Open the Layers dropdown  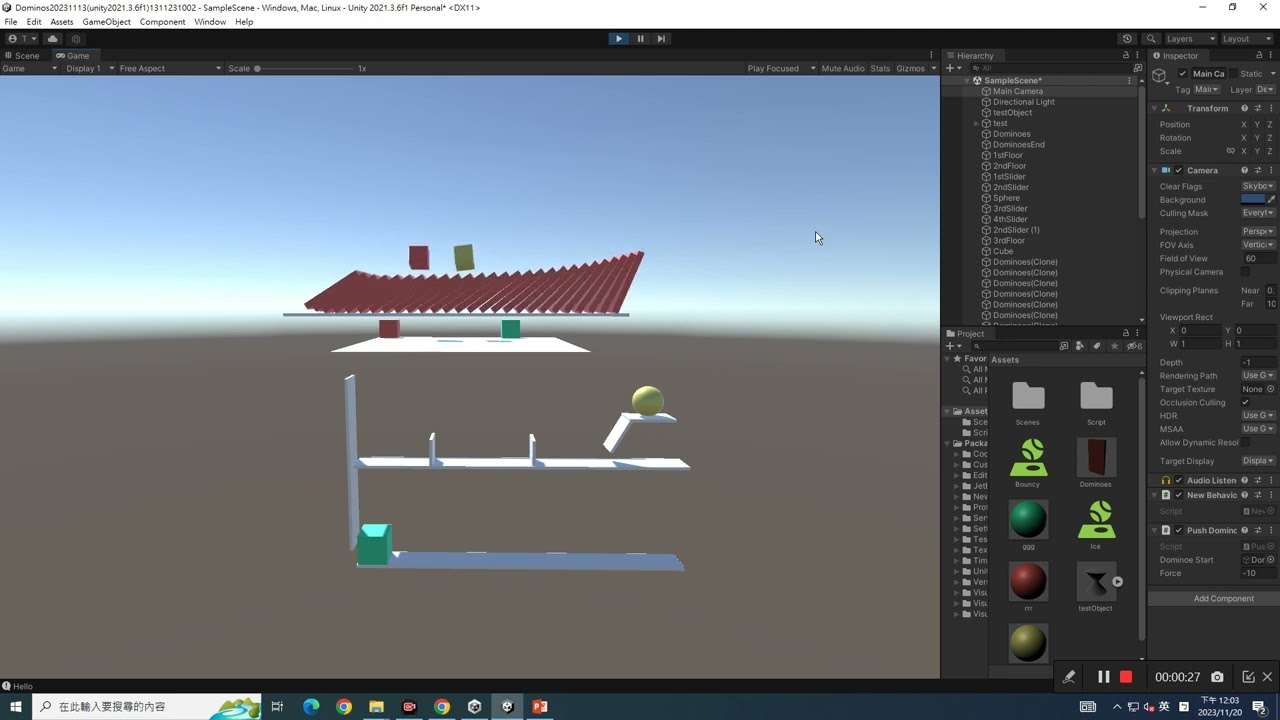(1191, 39)
